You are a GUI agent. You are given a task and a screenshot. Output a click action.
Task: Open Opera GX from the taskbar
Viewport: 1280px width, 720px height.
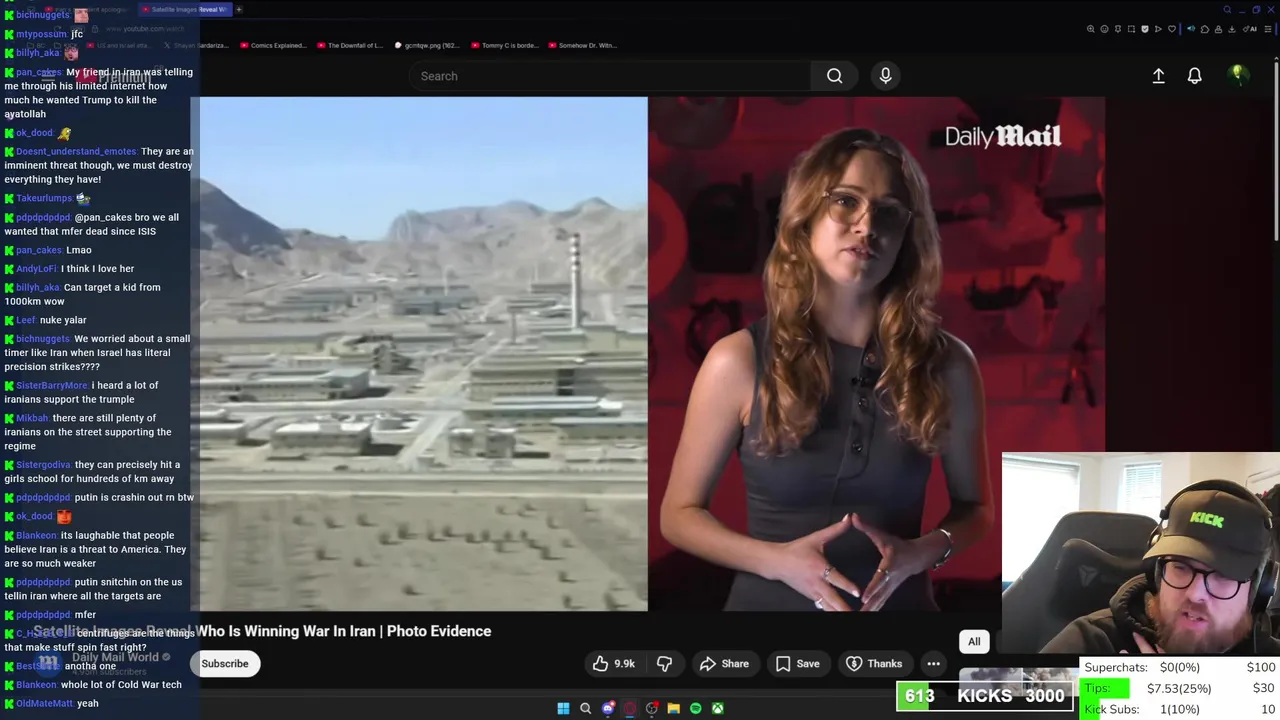coord(630,708)
